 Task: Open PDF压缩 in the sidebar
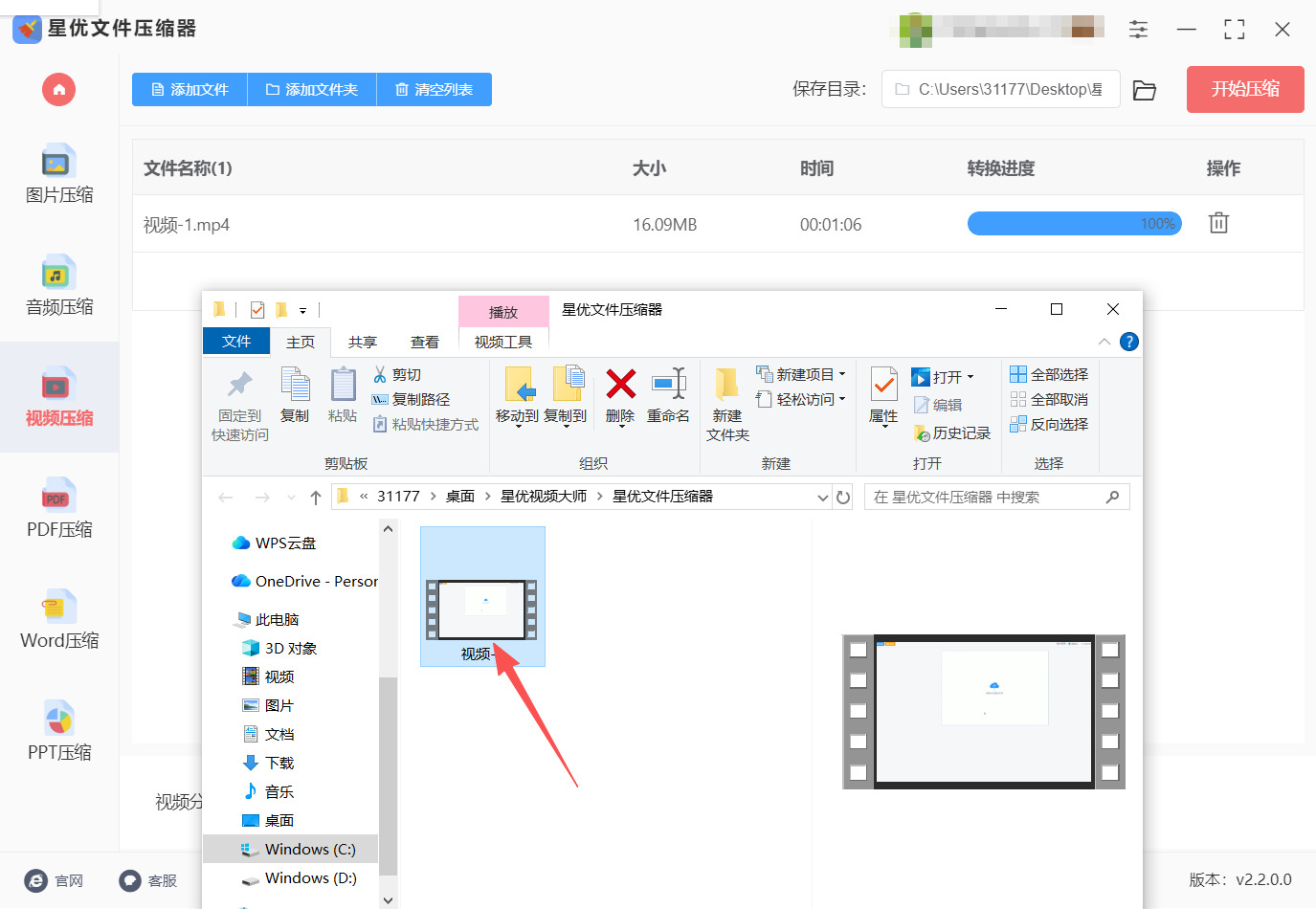(59, 510)
